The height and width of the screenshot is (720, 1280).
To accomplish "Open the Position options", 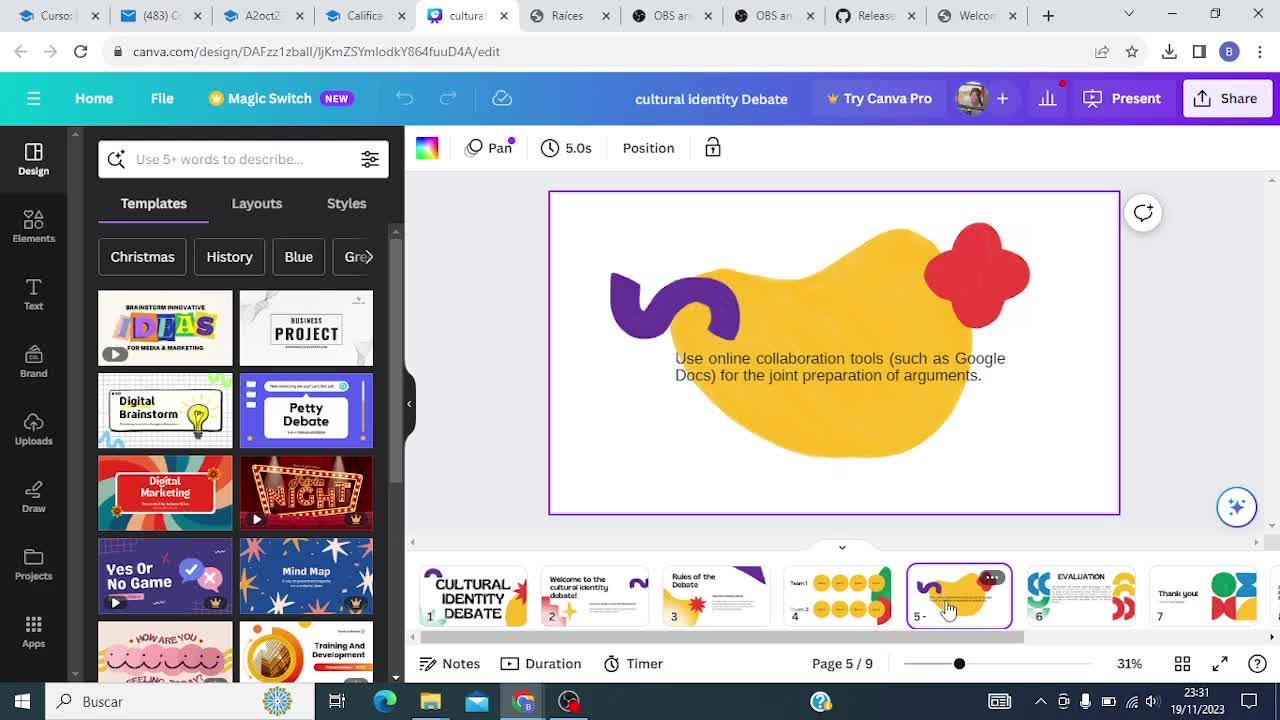I will tap(648, 148).
